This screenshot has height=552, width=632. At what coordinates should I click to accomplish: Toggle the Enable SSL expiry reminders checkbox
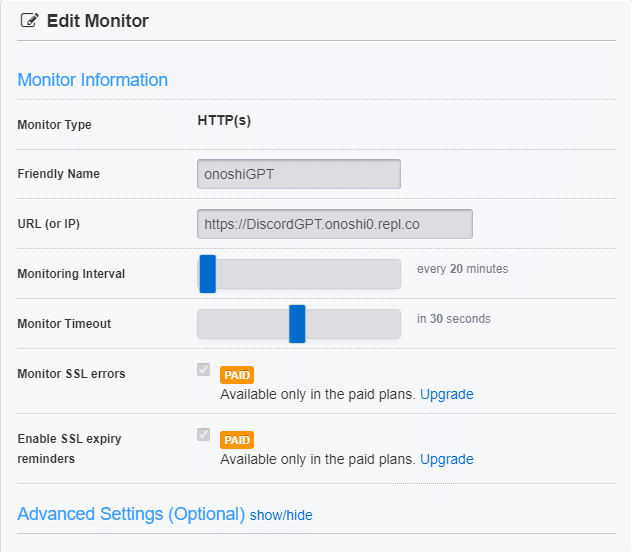coord(204,435)
